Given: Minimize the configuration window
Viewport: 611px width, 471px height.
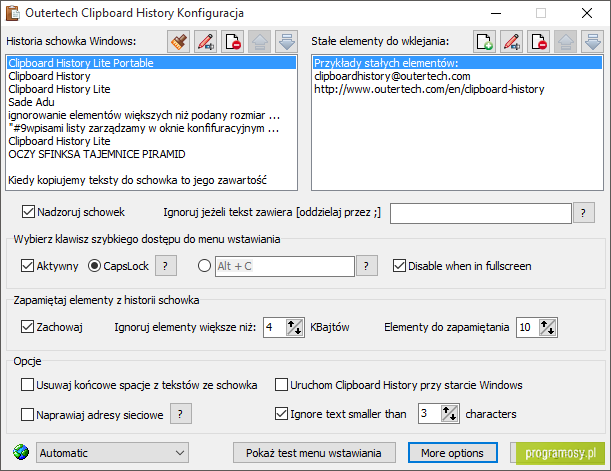Looking at the screenshot, I should [x=496, y=13].
